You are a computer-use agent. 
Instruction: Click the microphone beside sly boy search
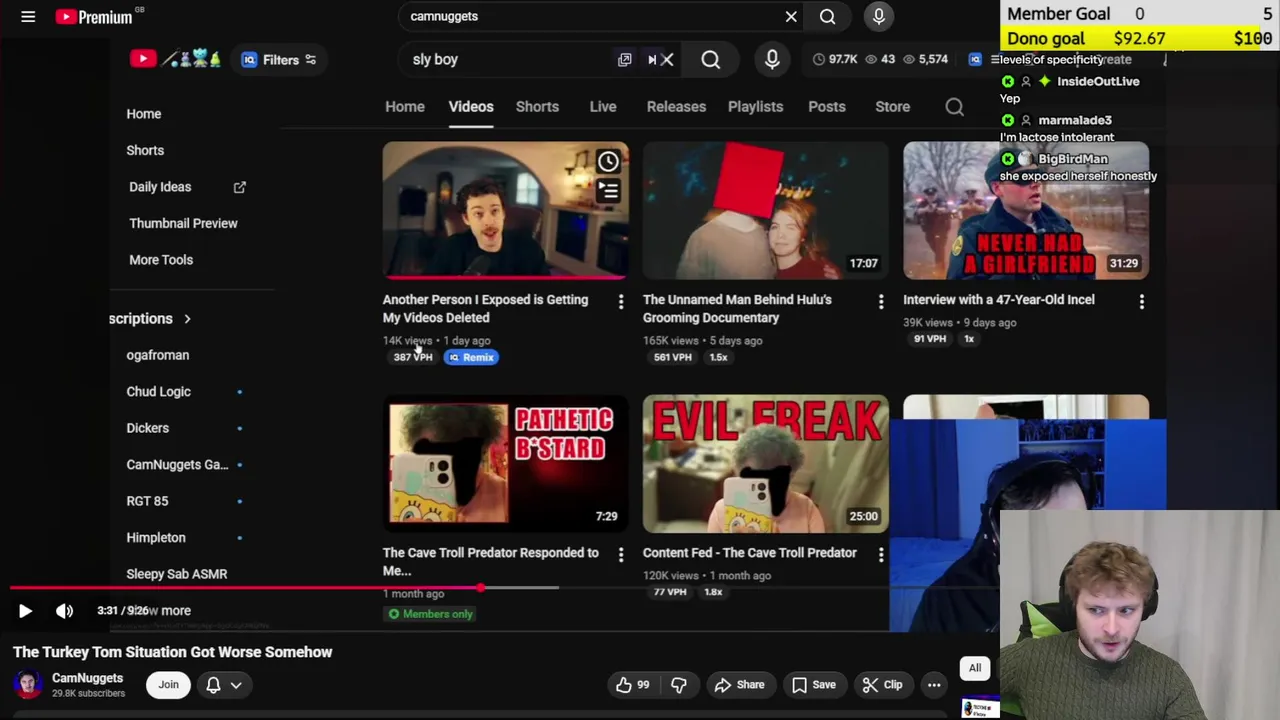(x=772, y=59)
